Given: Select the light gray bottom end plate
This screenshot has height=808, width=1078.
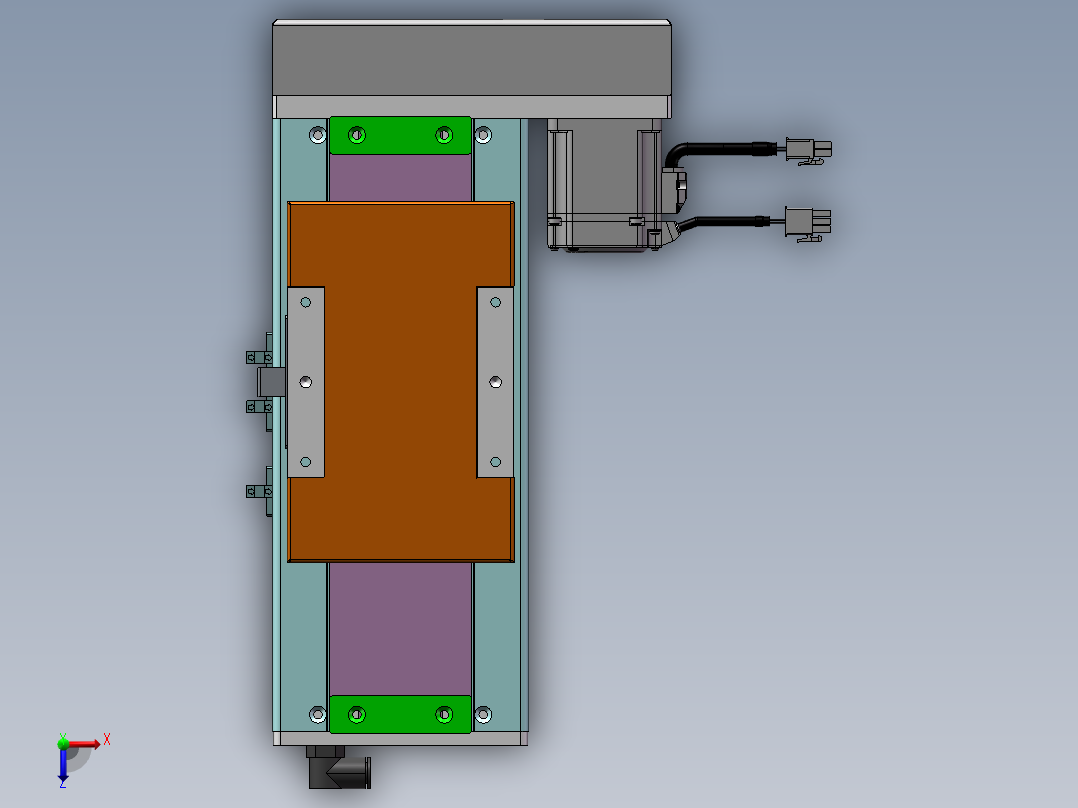Looking at the screenshot, I should [x=400, y=739].
